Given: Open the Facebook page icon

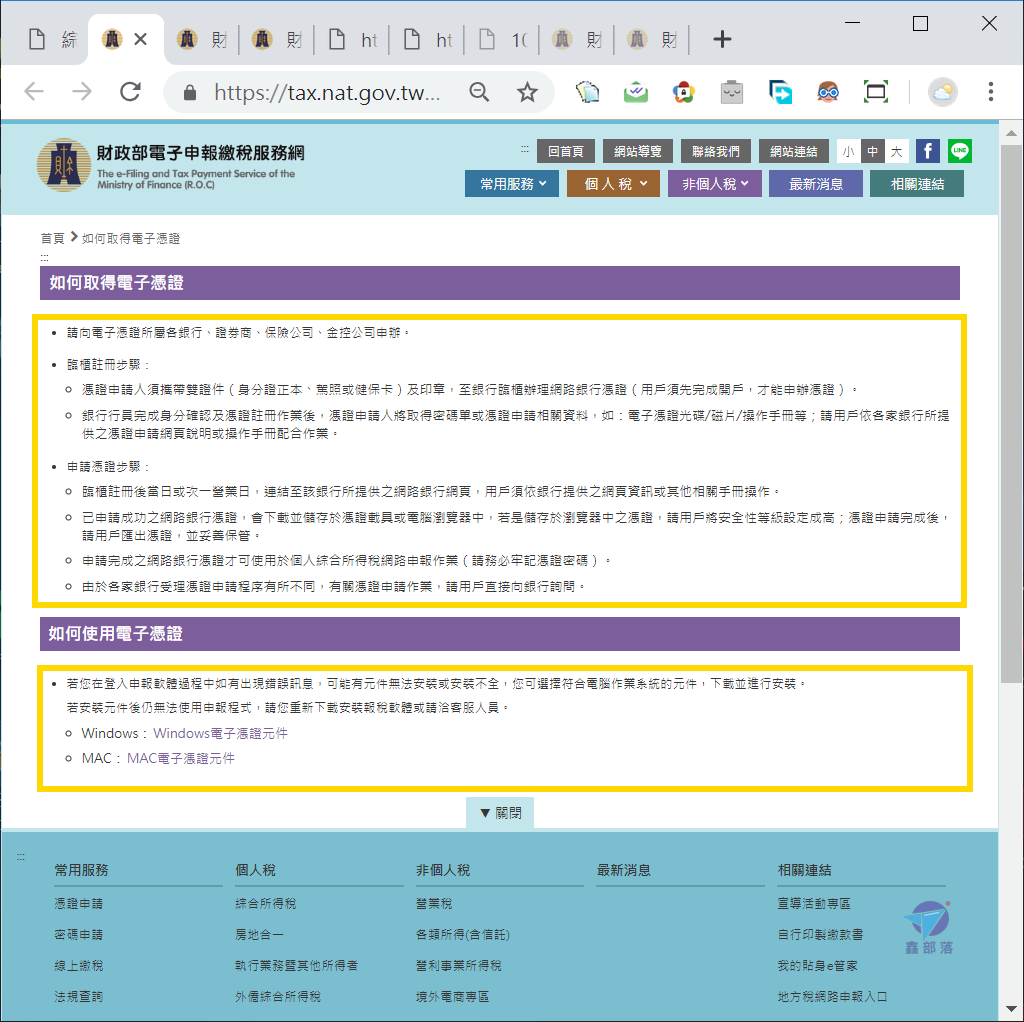Looking at the screenshot, I should [927, 150].
